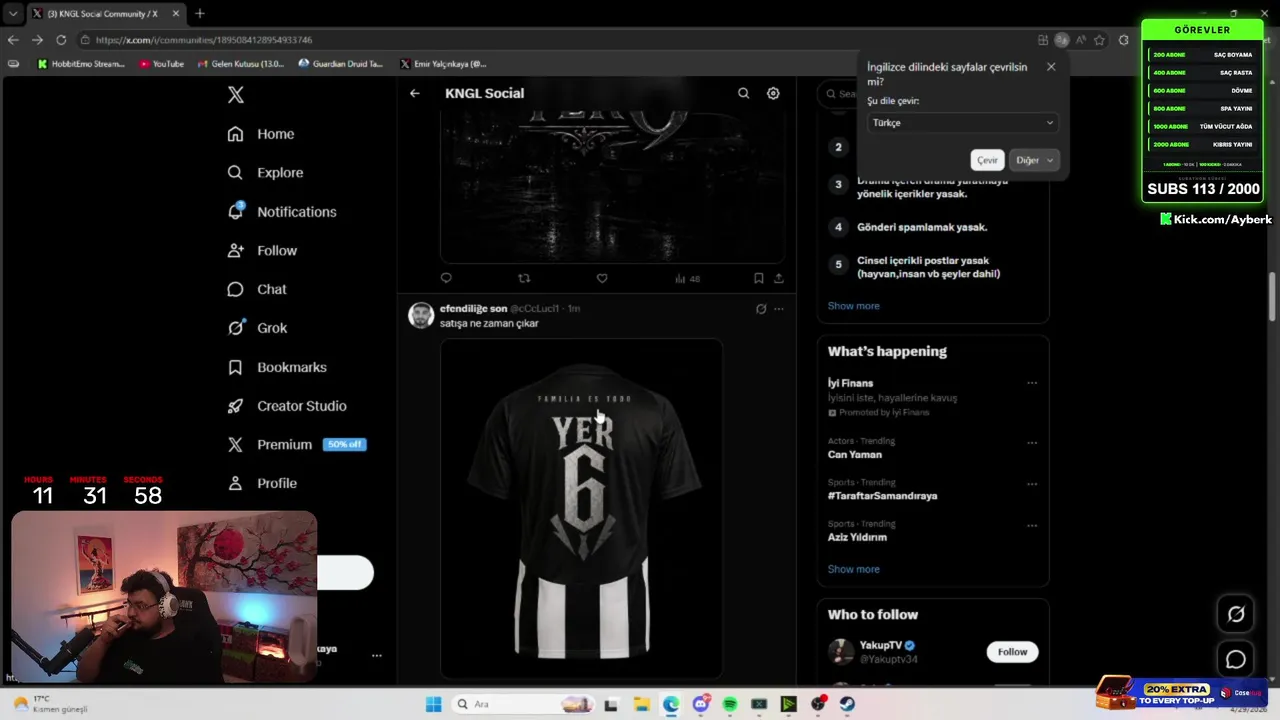Viewport: 1280px width, 720px height.
Task: Open community settings gear icon
Action: pos(773,93)
